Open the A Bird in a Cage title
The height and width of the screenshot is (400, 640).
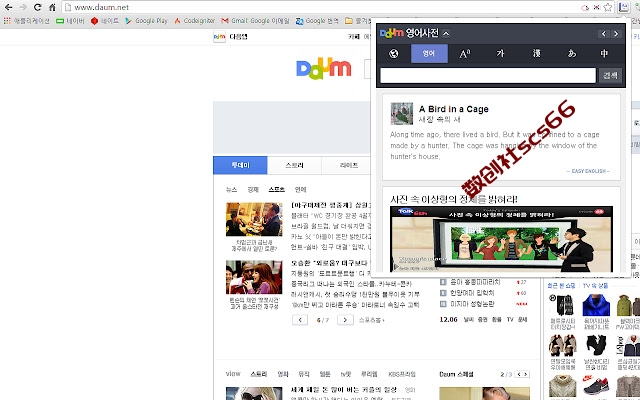[x=453, y=109]
